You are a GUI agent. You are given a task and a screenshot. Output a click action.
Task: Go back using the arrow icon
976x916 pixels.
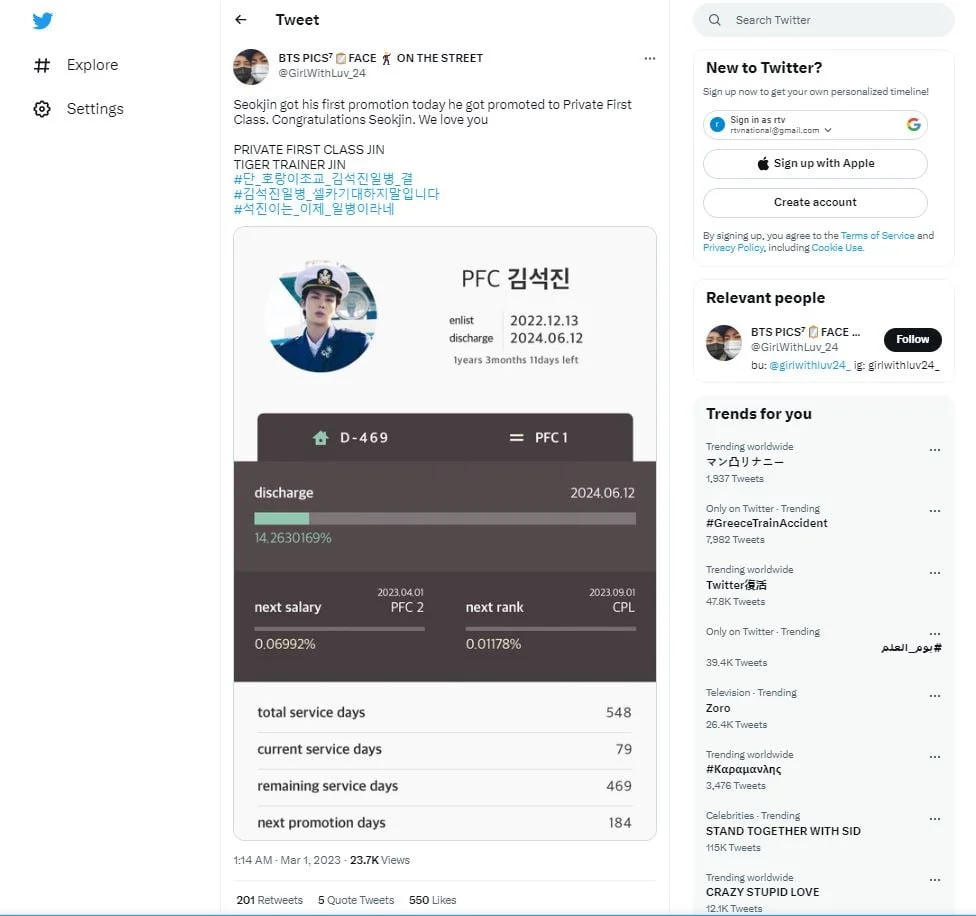[241, 20]
